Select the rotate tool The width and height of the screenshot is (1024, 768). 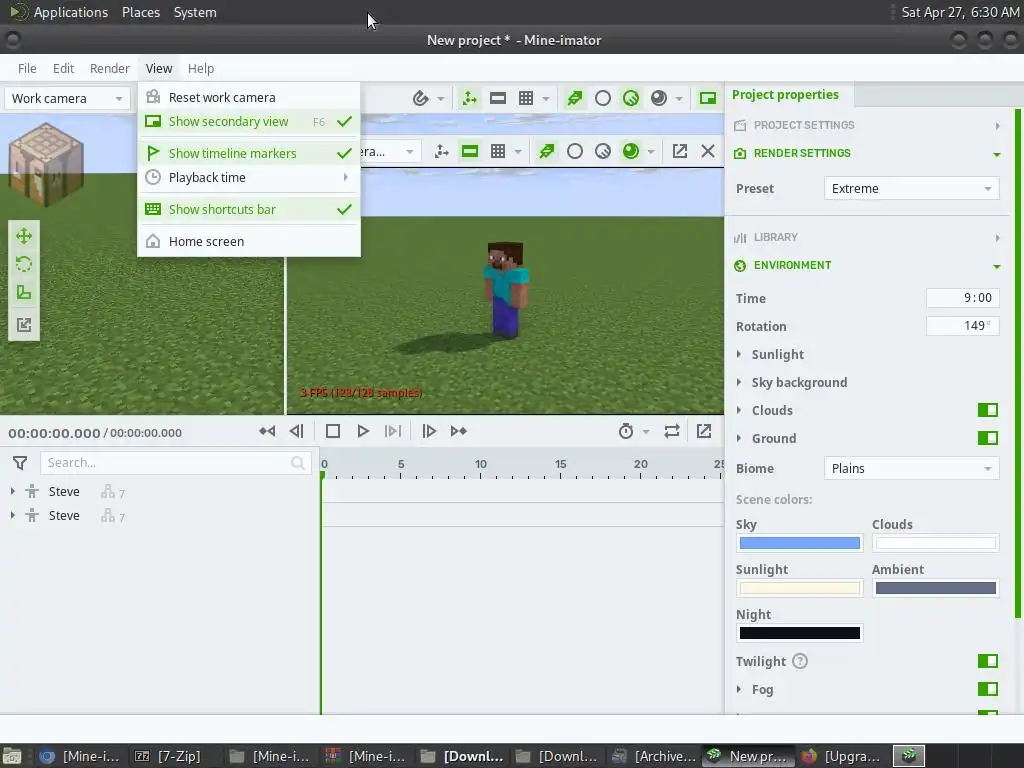tap(24, 264)
